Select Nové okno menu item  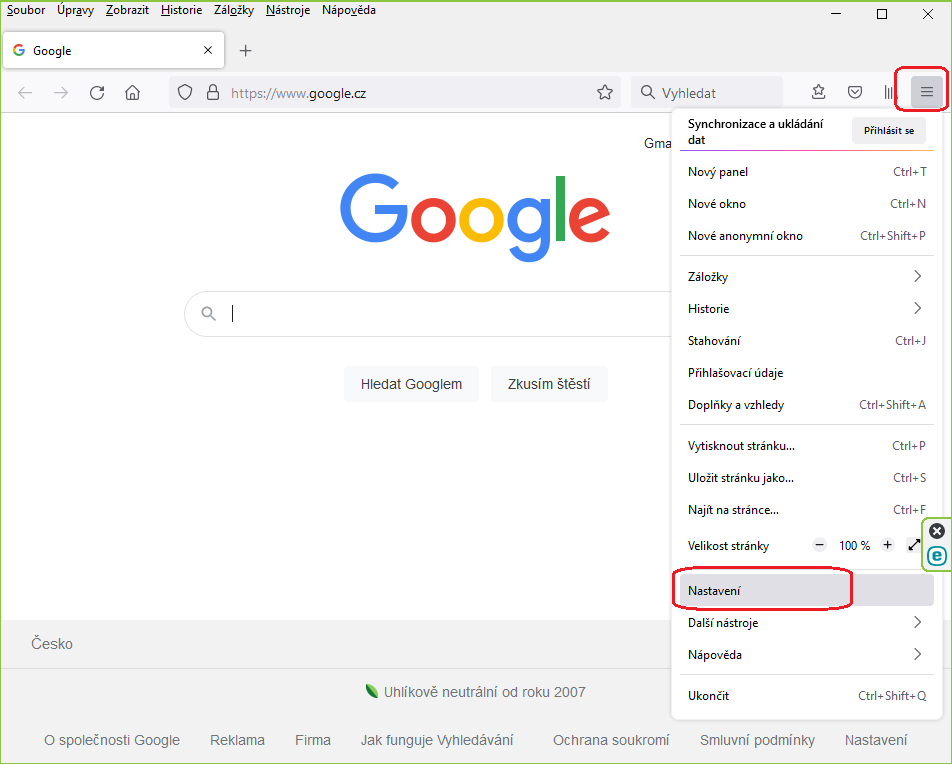tap(806, 203)
